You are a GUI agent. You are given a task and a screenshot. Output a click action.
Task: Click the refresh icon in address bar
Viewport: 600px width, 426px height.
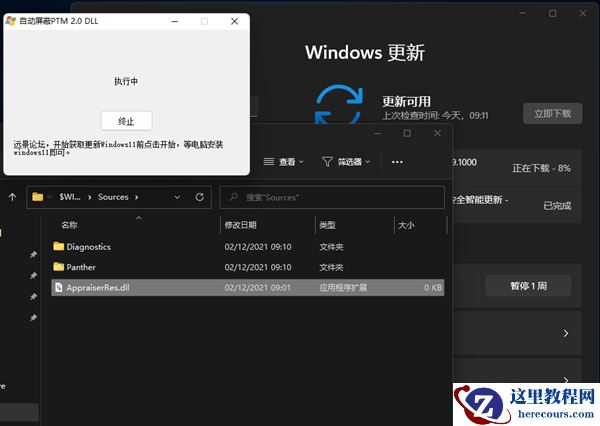tap(199, 197)
